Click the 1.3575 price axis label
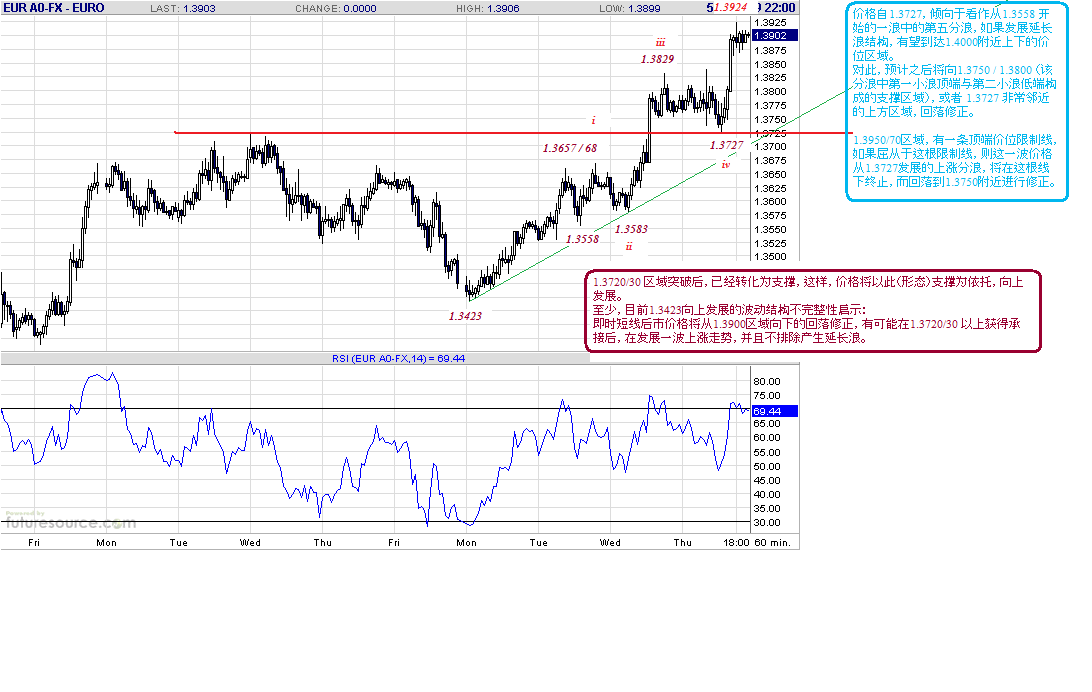Viewport: 1092px width, 692px height. pyautogui.click(x=770, y=215)
